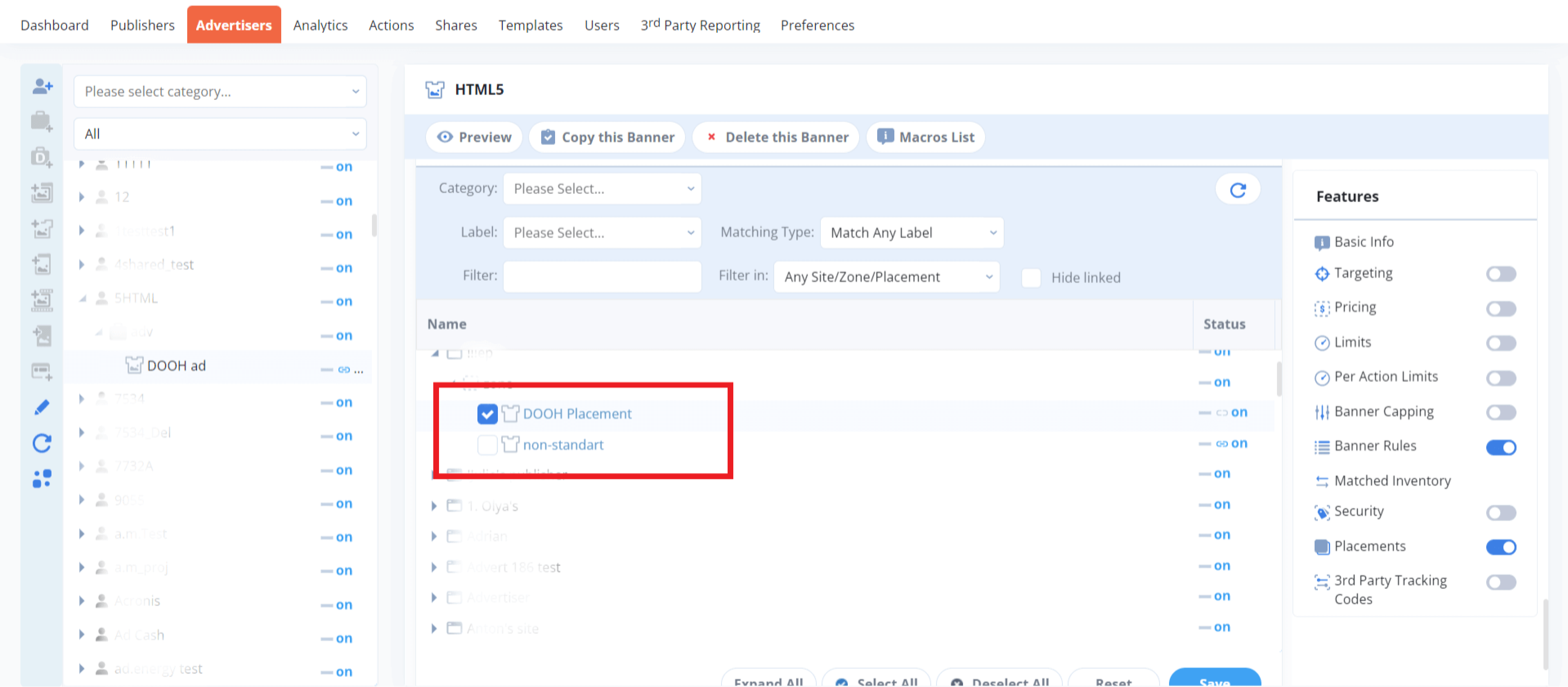Open the Please select category dropdown

(x=220, y=91)
